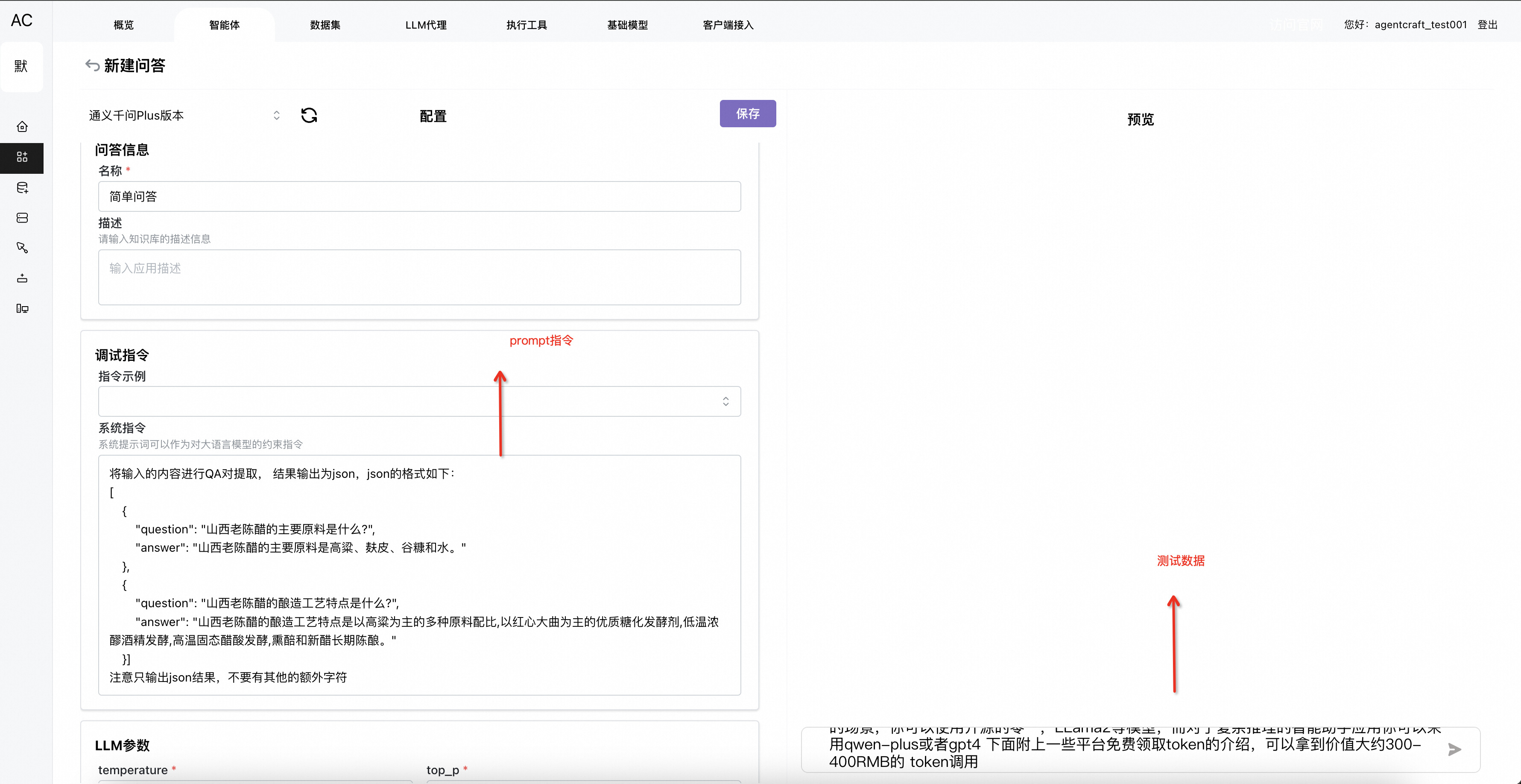This screenshot has height=784, width=1521.
Task: Click the refresh model list icon
Action: click(309, 115)
